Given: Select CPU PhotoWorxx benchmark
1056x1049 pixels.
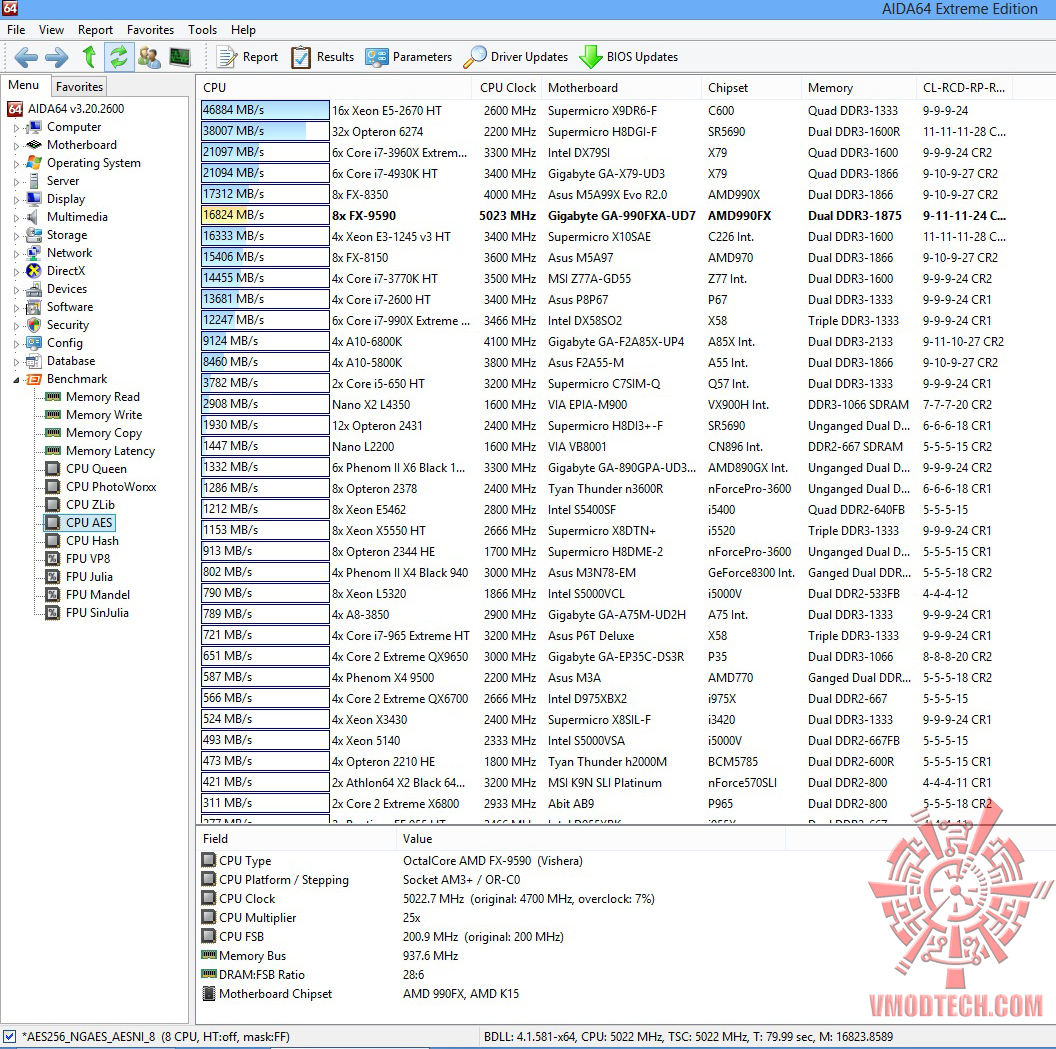Looking at the screenshot, I should (100, 487).
